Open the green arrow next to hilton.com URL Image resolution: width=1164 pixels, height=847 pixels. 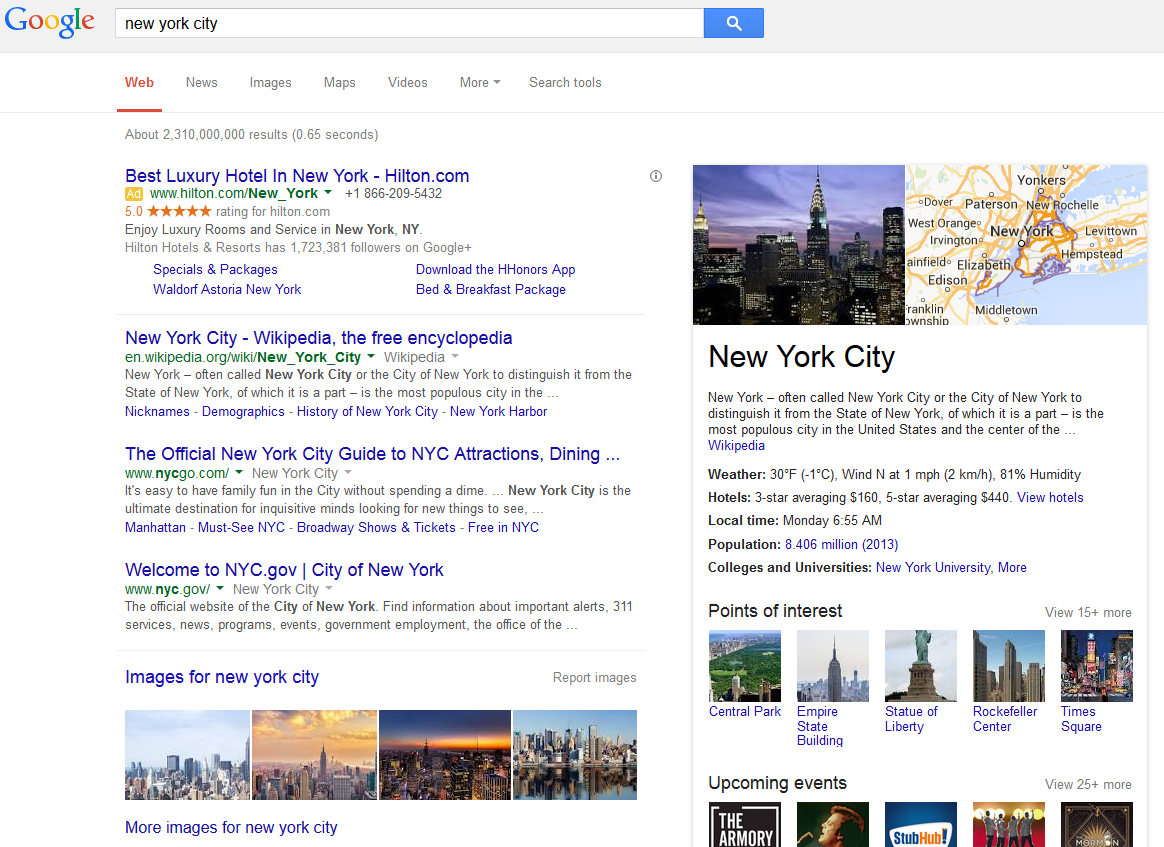[x=328, y=193]
